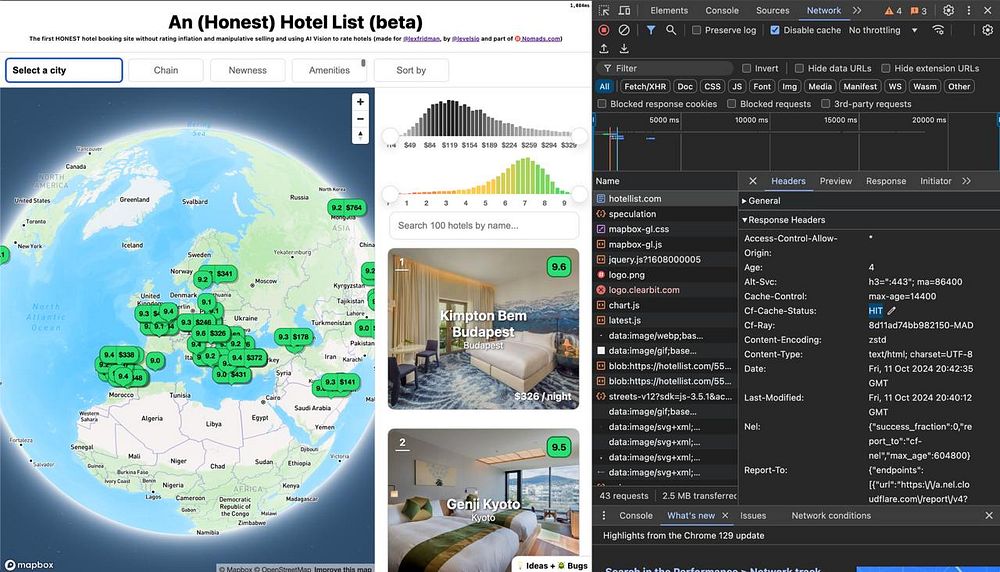Collapse the Response Headers section
The height and width of the screenshot is (572, 1000).
tap(783, 220)
